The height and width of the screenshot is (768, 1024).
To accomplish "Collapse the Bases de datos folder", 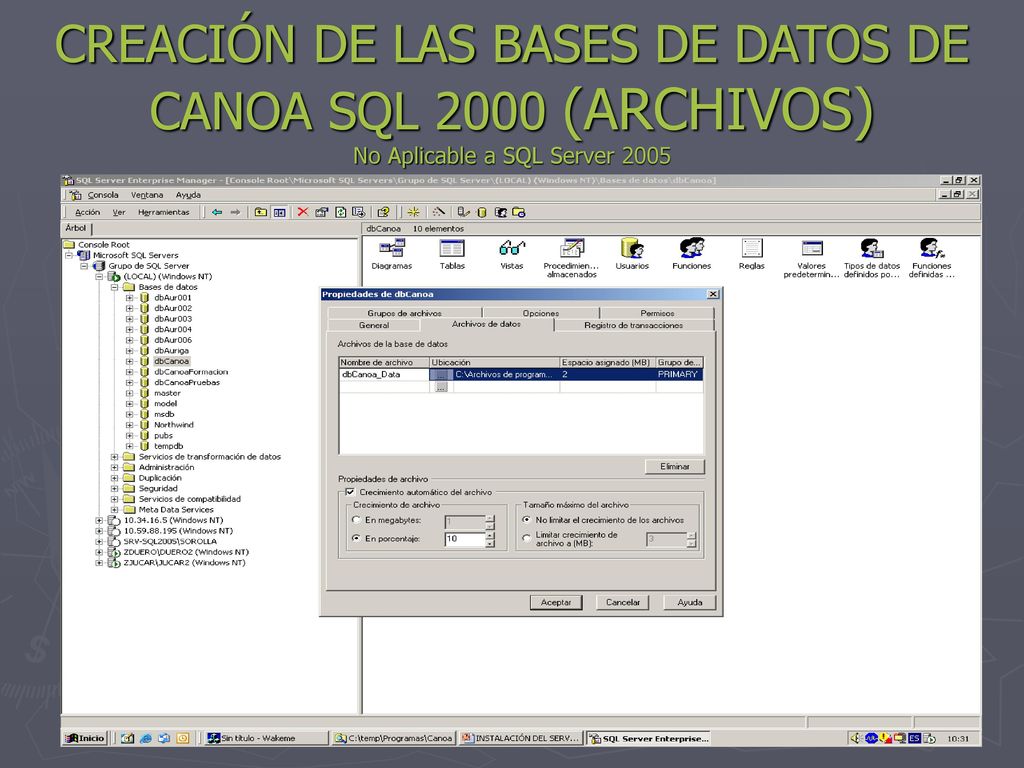I will tap(114, 287).
